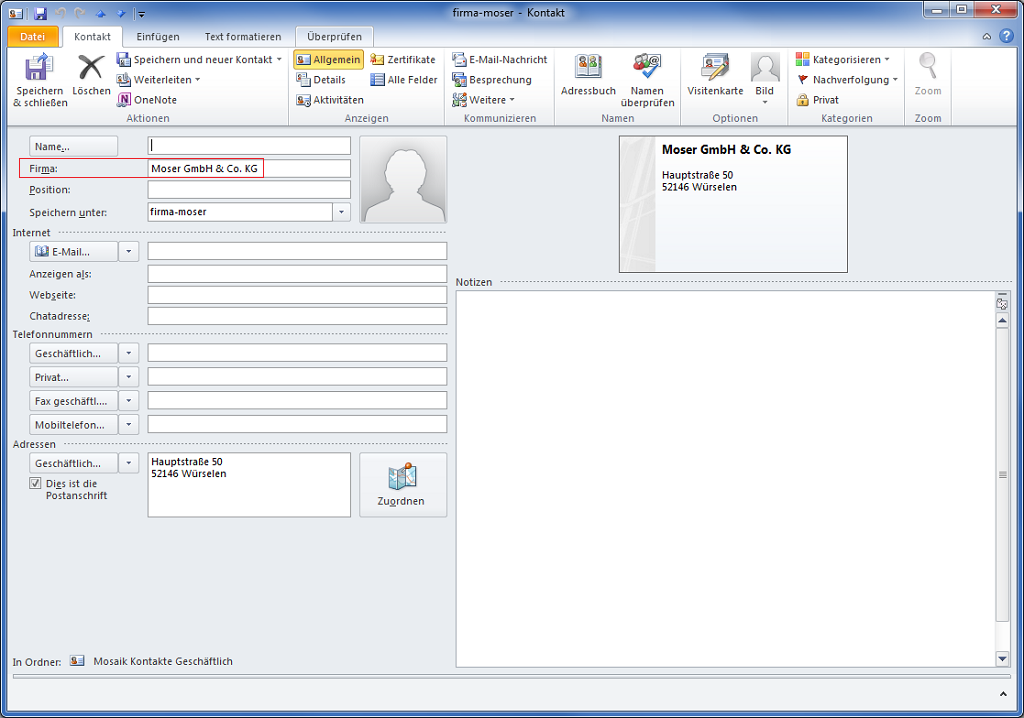Click in the Firma field

tap(249, 169)
